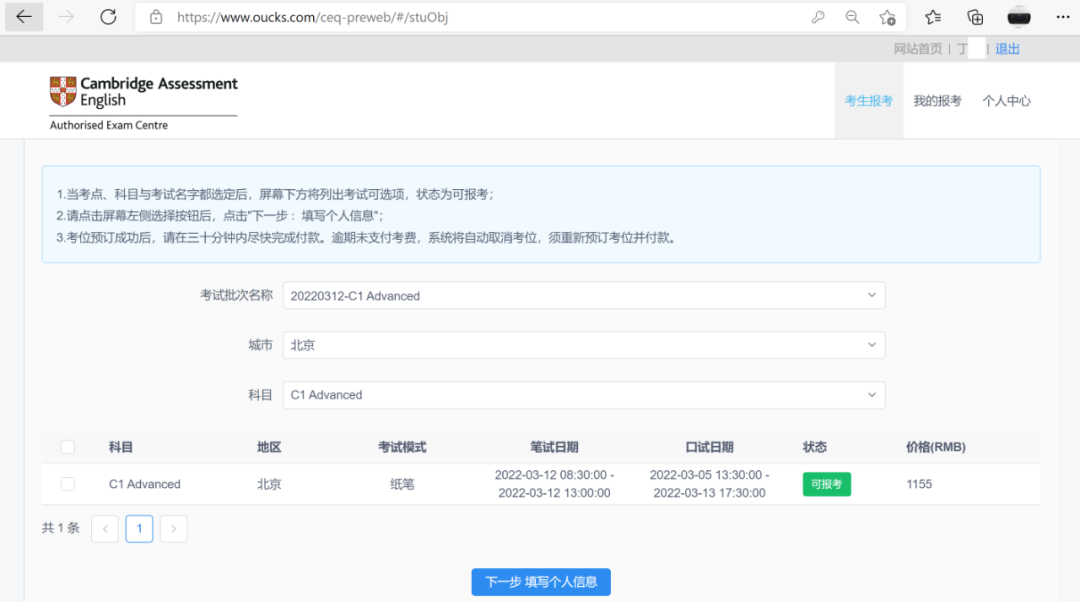Click the 退出 logout link
The image size is (1080, 602).
click(1007, 49)
